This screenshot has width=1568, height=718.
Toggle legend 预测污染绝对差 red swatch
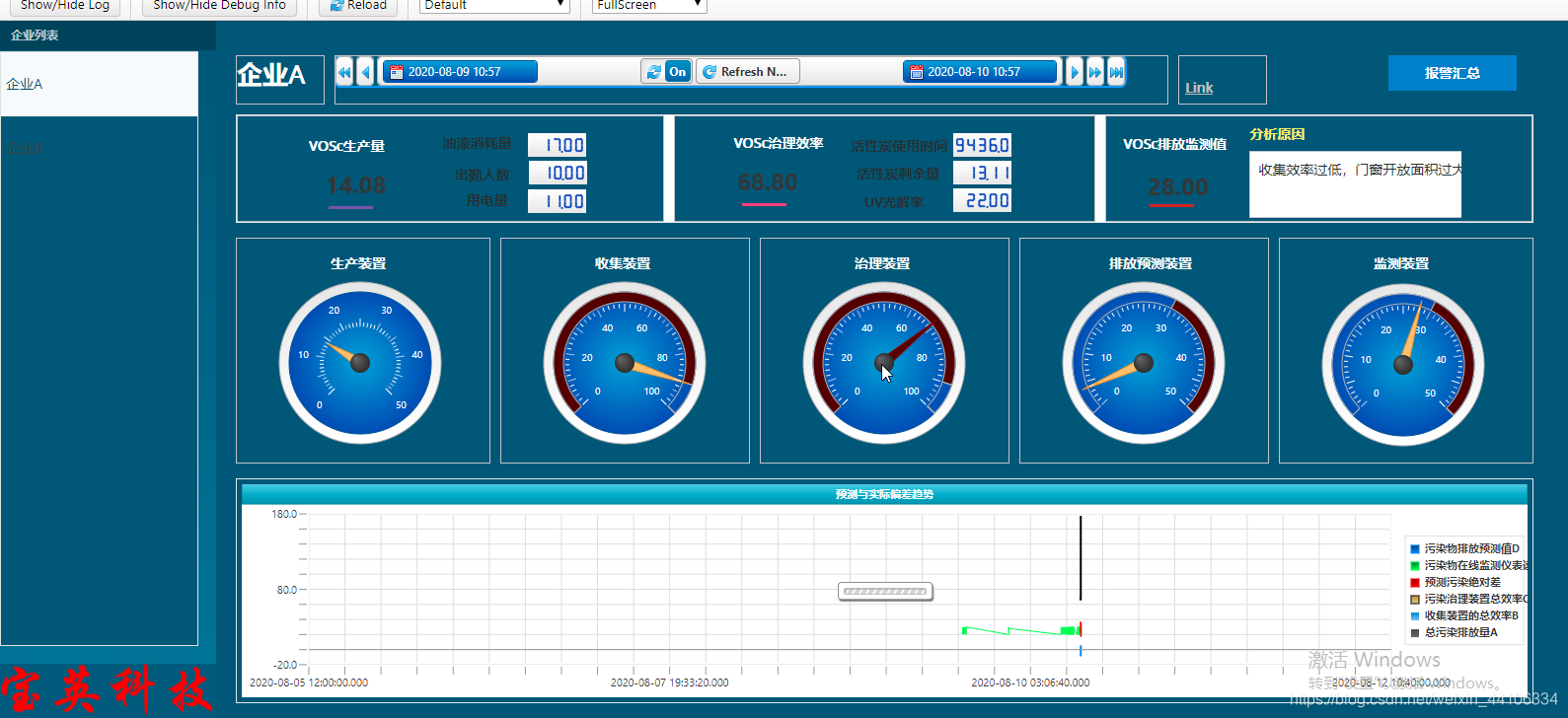[1415, 583]
